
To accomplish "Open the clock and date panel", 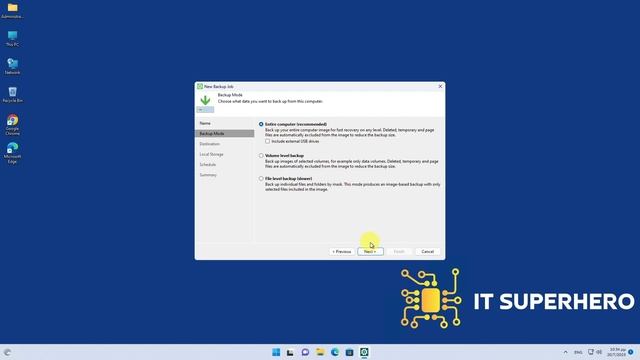I will tap(617, 352).
